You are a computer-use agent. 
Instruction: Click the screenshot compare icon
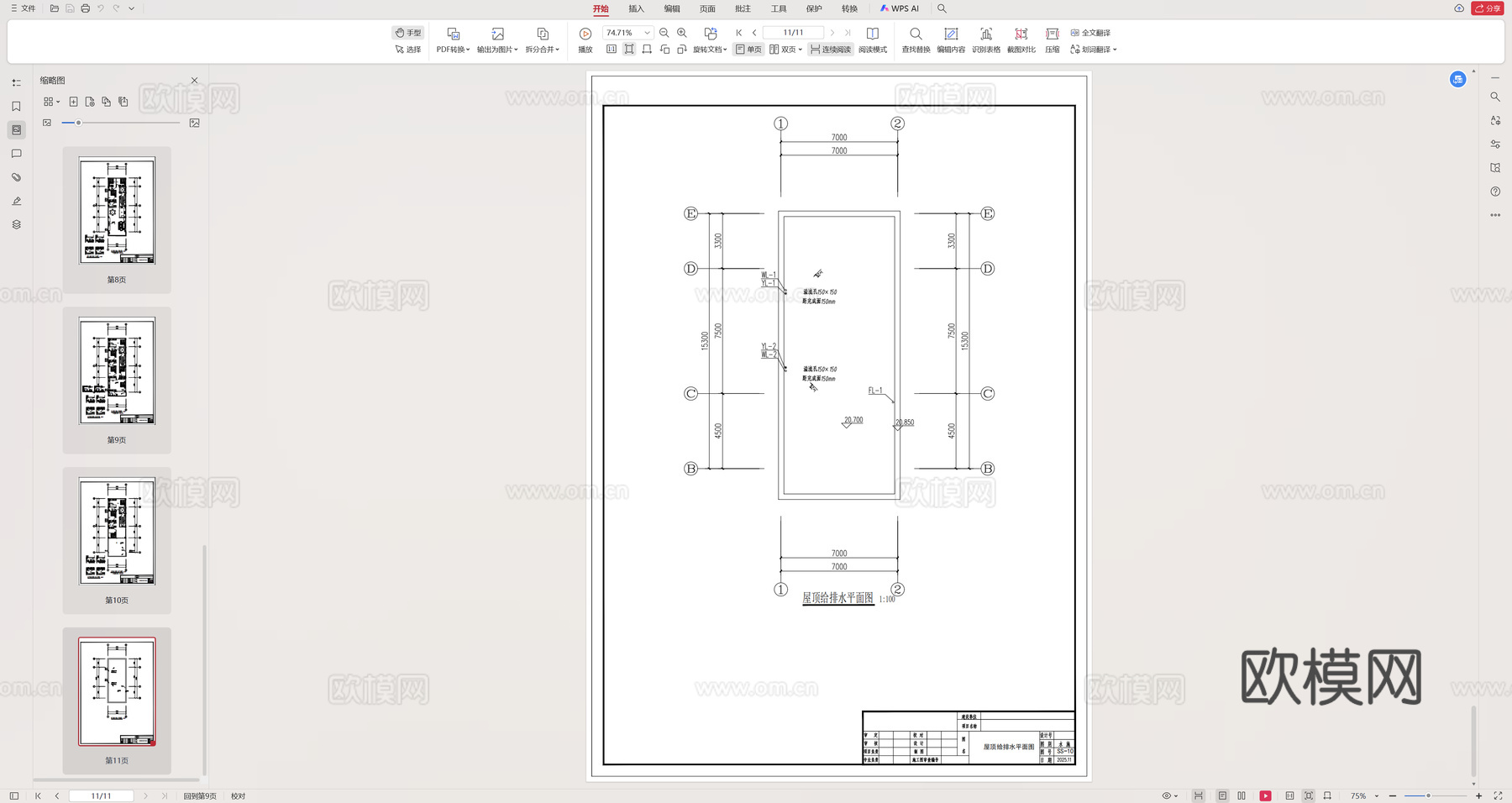click(x=1021, y=34)
